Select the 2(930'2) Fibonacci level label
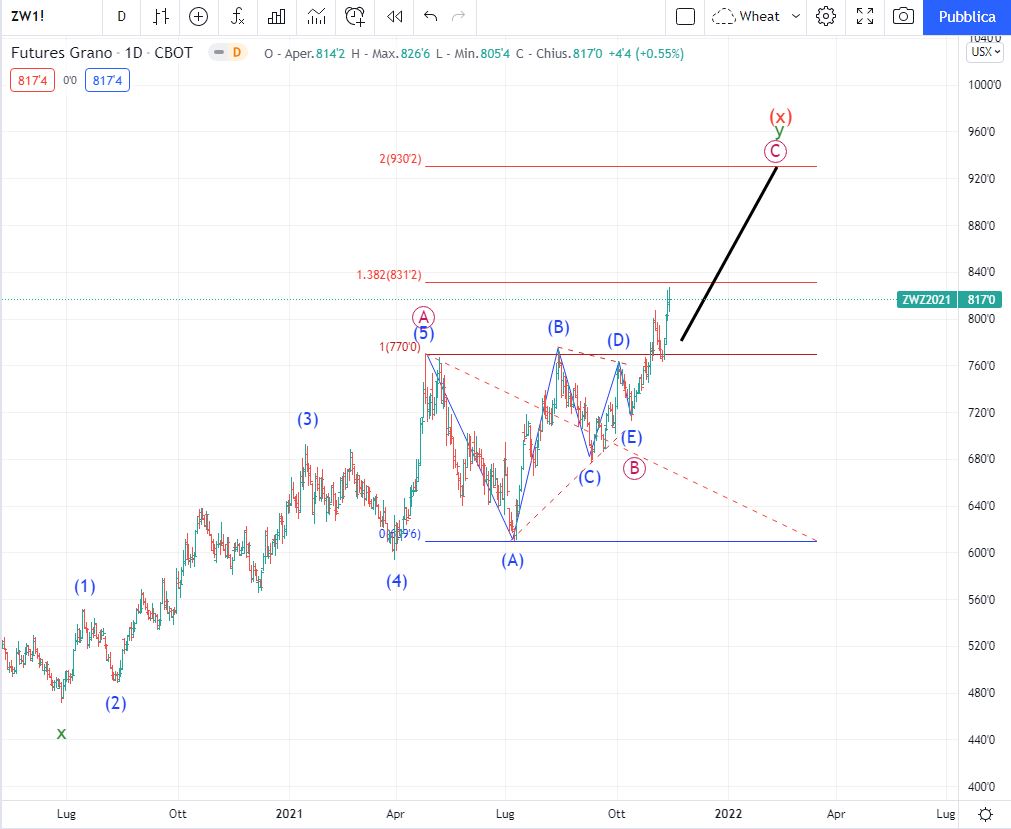 tap(400, 159)
